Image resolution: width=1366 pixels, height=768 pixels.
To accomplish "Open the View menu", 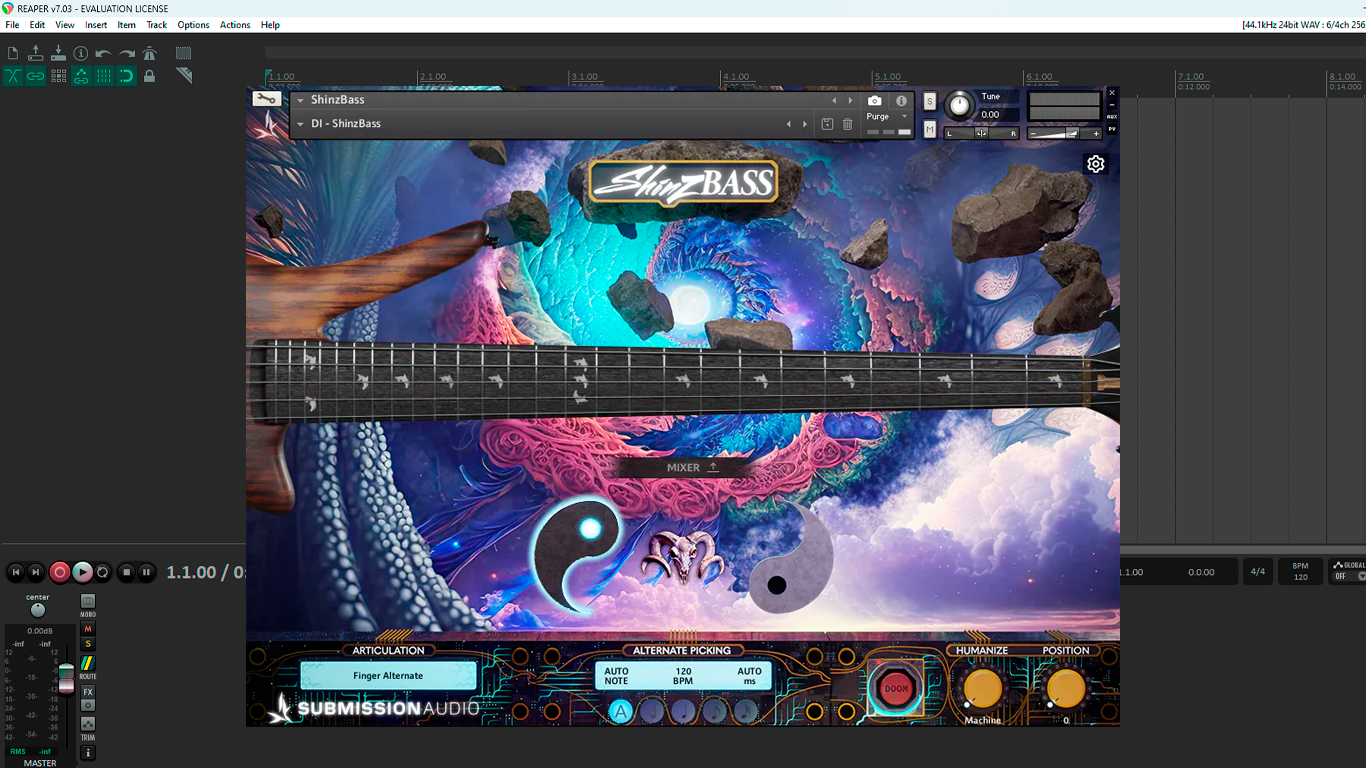I will pos(65,25).
